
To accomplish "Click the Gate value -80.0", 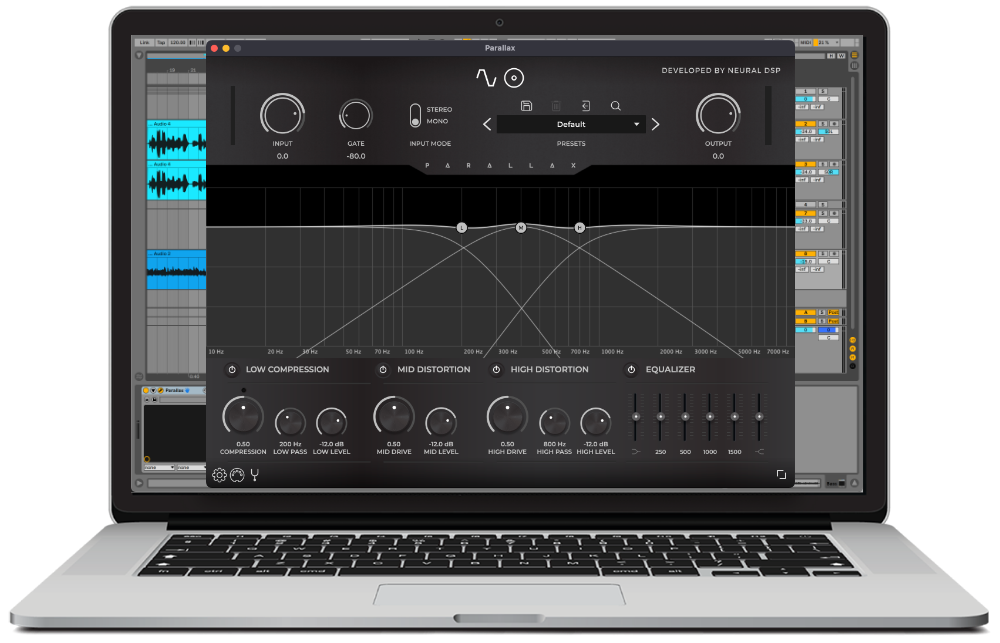I will tap(356, 156).
